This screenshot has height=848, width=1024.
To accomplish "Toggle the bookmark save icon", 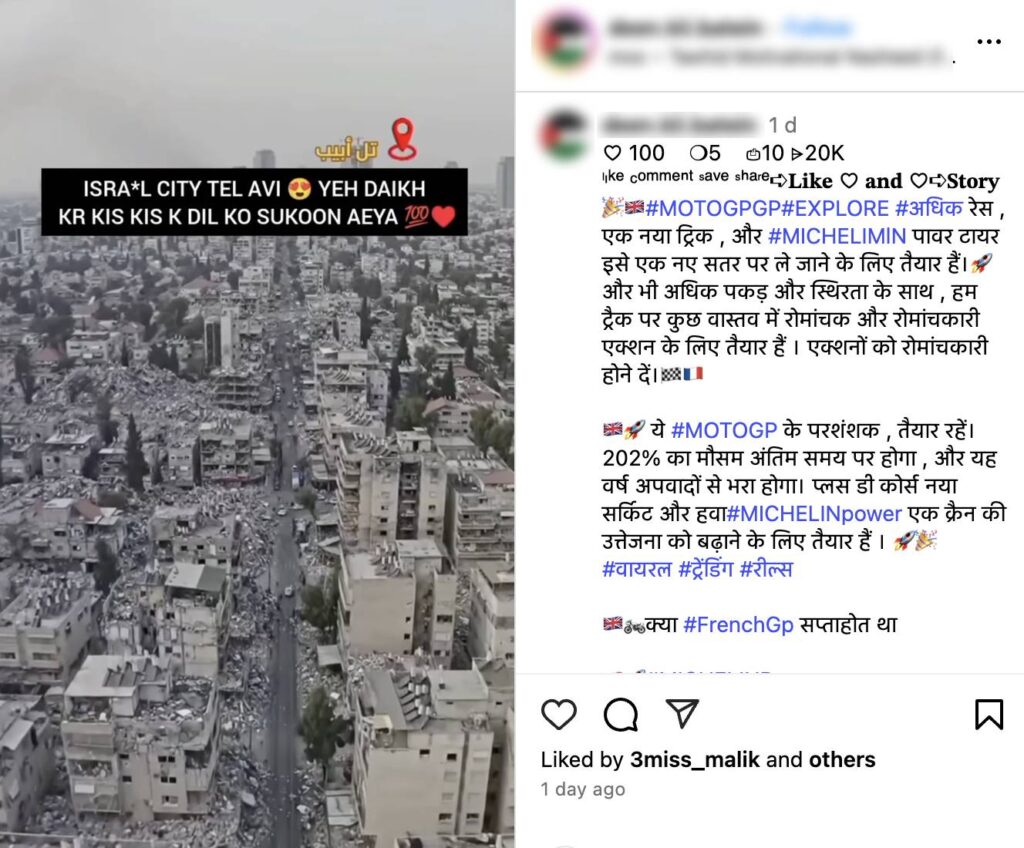I will click(989, 714).
